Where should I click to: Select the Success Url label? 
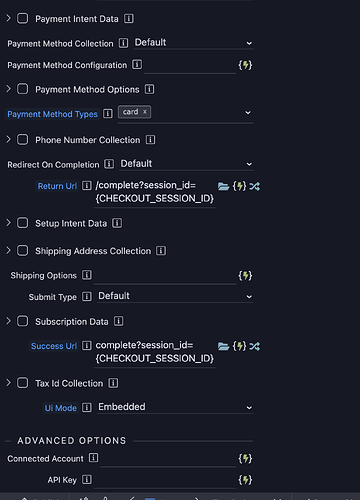pyautogui.click(x=54, y=346)
